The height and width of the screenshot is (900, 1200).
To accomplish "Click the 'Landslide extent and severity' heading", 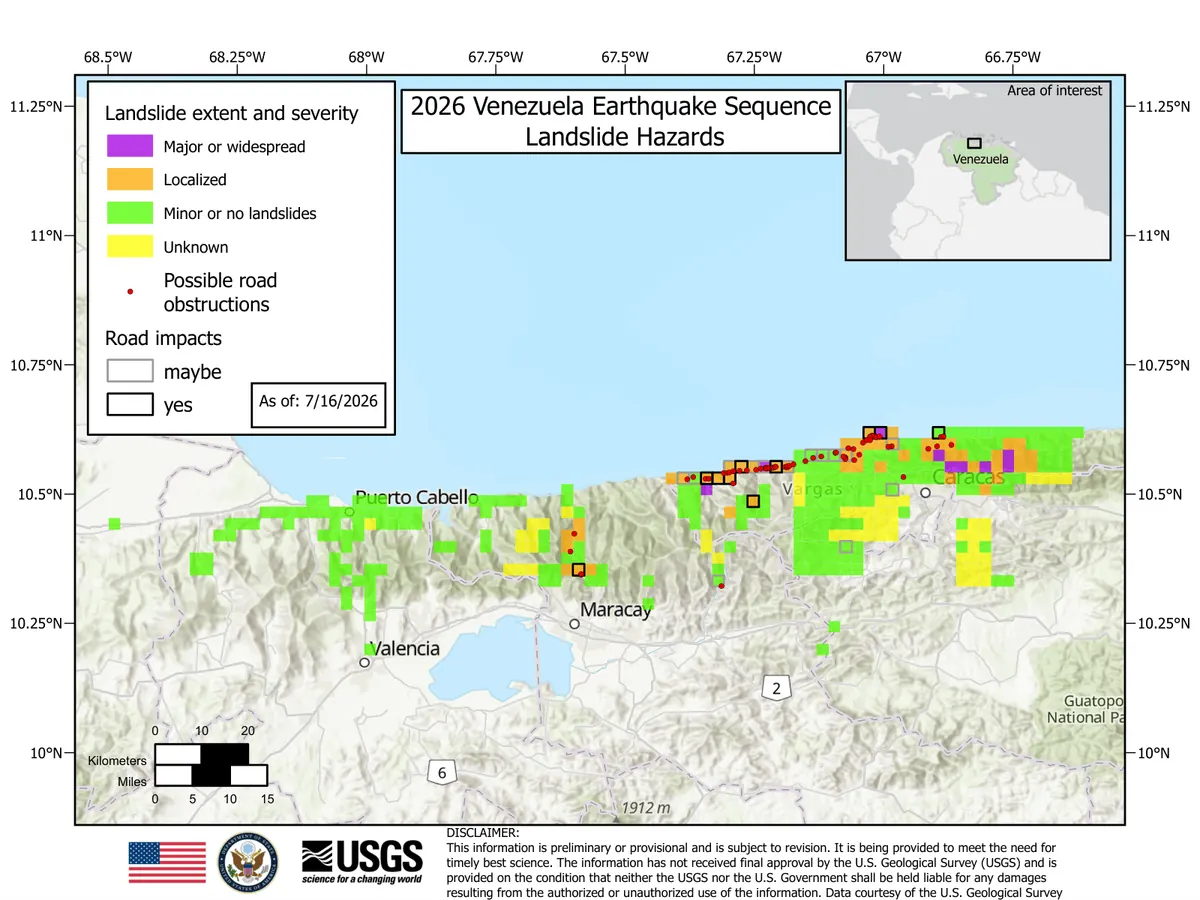I will pyautogui.click(x=231, y=113).
